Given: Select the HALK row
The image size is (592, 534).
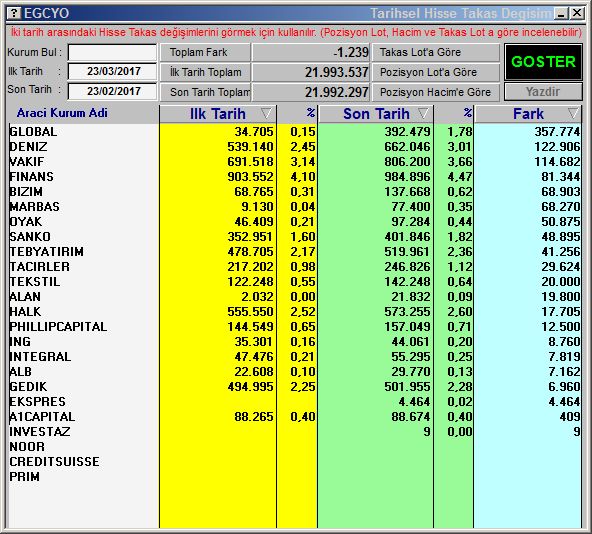Looking at the screenshot, I should tap(294, 312).
